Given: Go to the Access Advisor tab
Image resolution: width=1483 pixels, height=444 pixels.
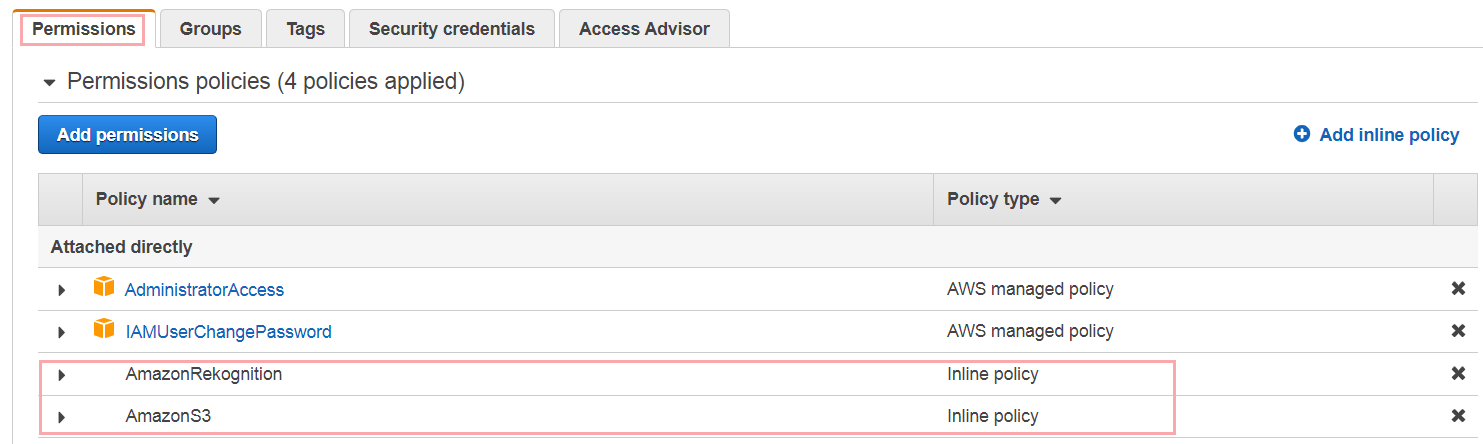Looking at the screenshot, I should click(644, 29).
